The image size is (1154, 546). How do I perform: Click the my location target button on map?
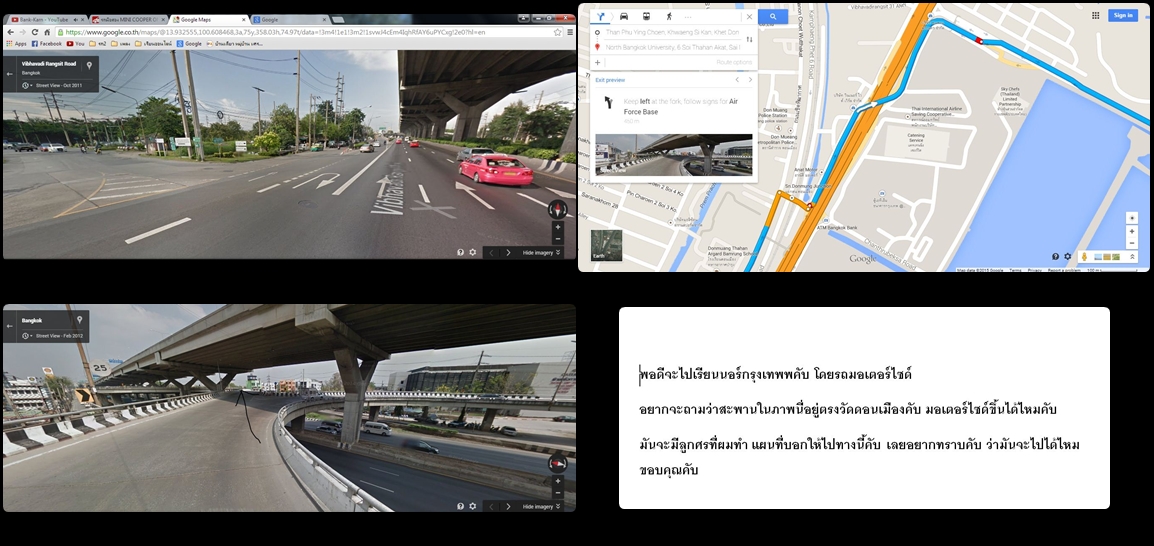click(x=1132, y=219)
